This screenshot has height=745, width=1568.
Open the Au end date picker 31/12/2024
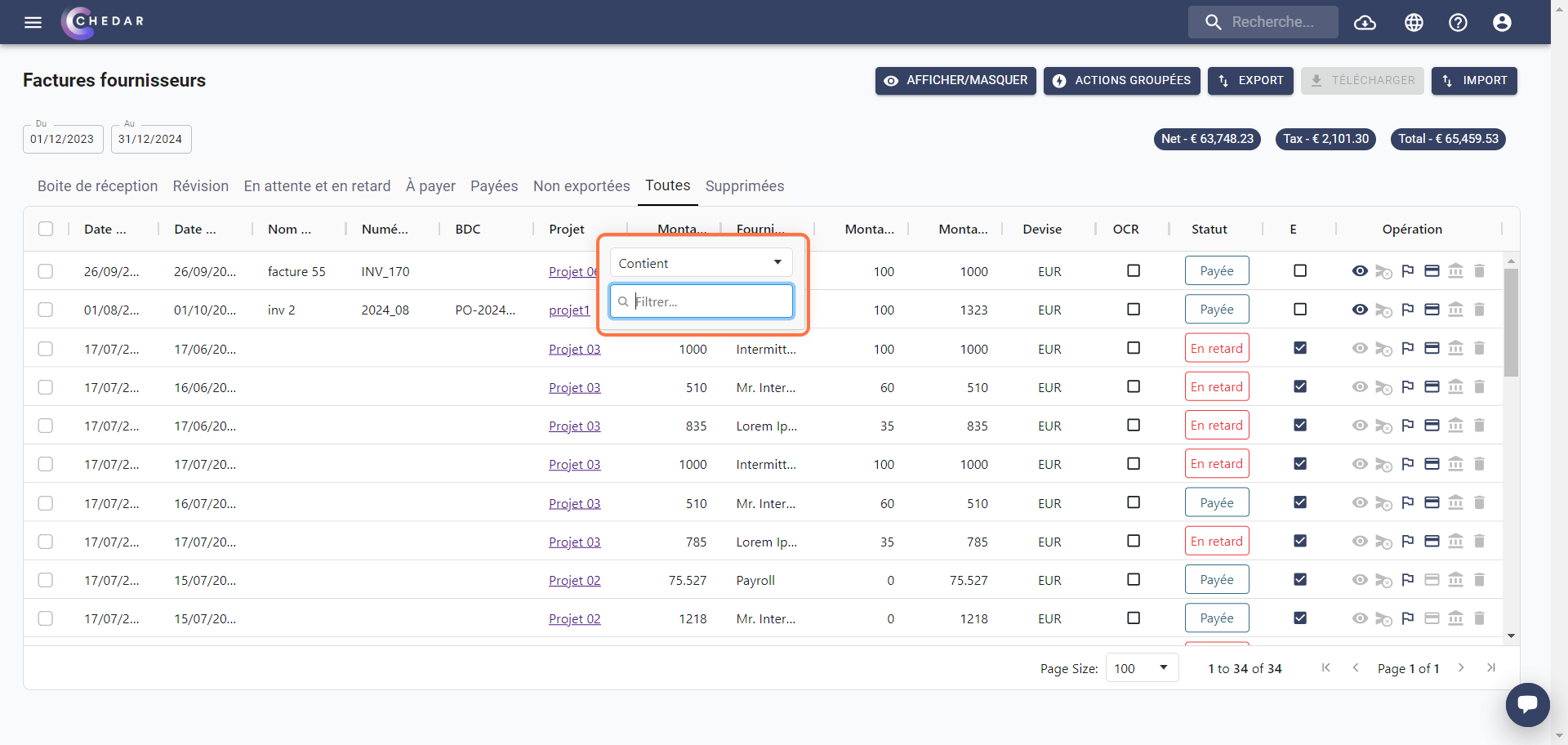[151, 139]
